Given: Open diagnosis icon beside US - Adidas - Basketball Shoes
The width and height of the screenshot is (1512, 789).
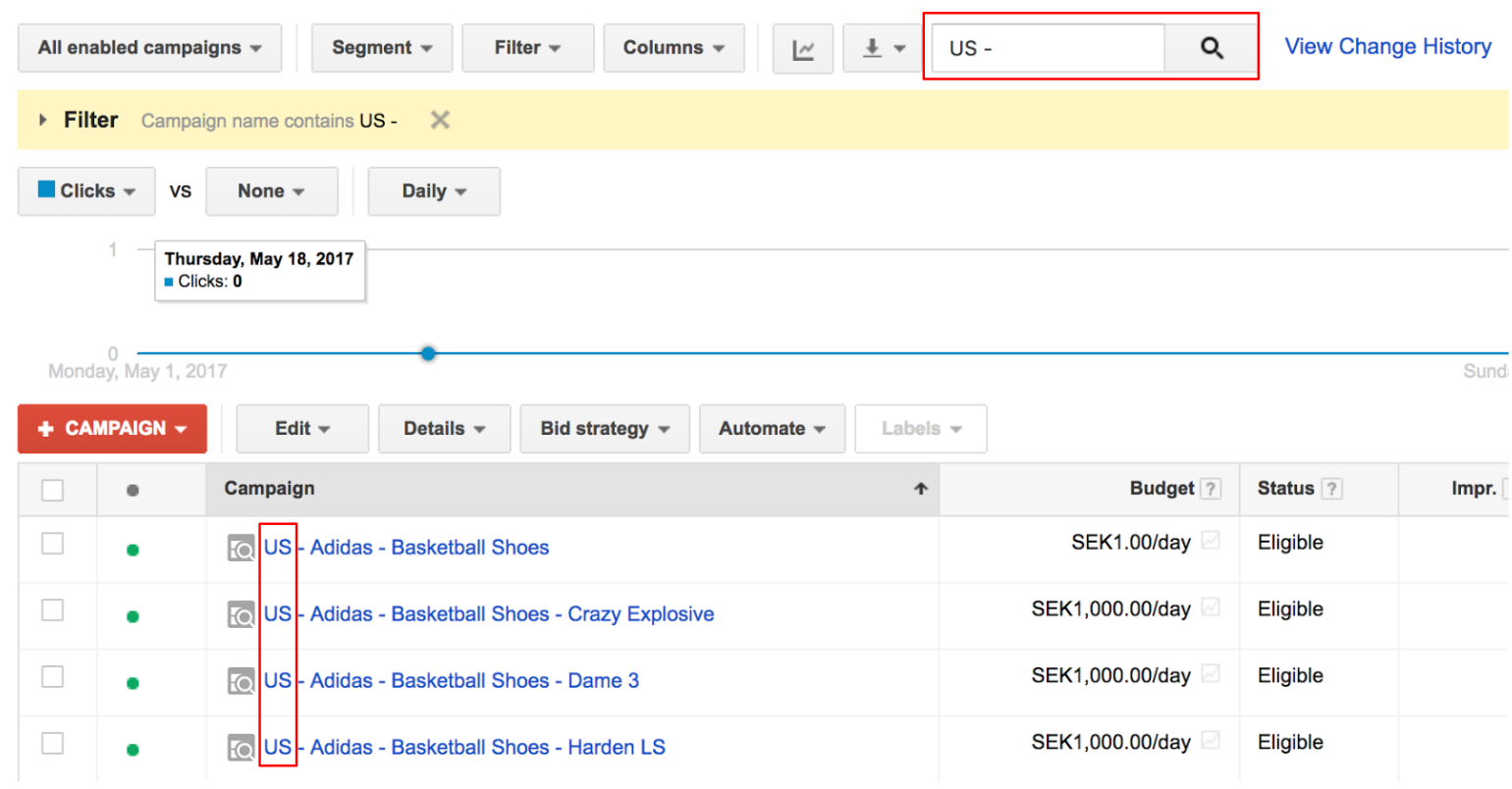Looking at the screenshot, I should [241, 548].
